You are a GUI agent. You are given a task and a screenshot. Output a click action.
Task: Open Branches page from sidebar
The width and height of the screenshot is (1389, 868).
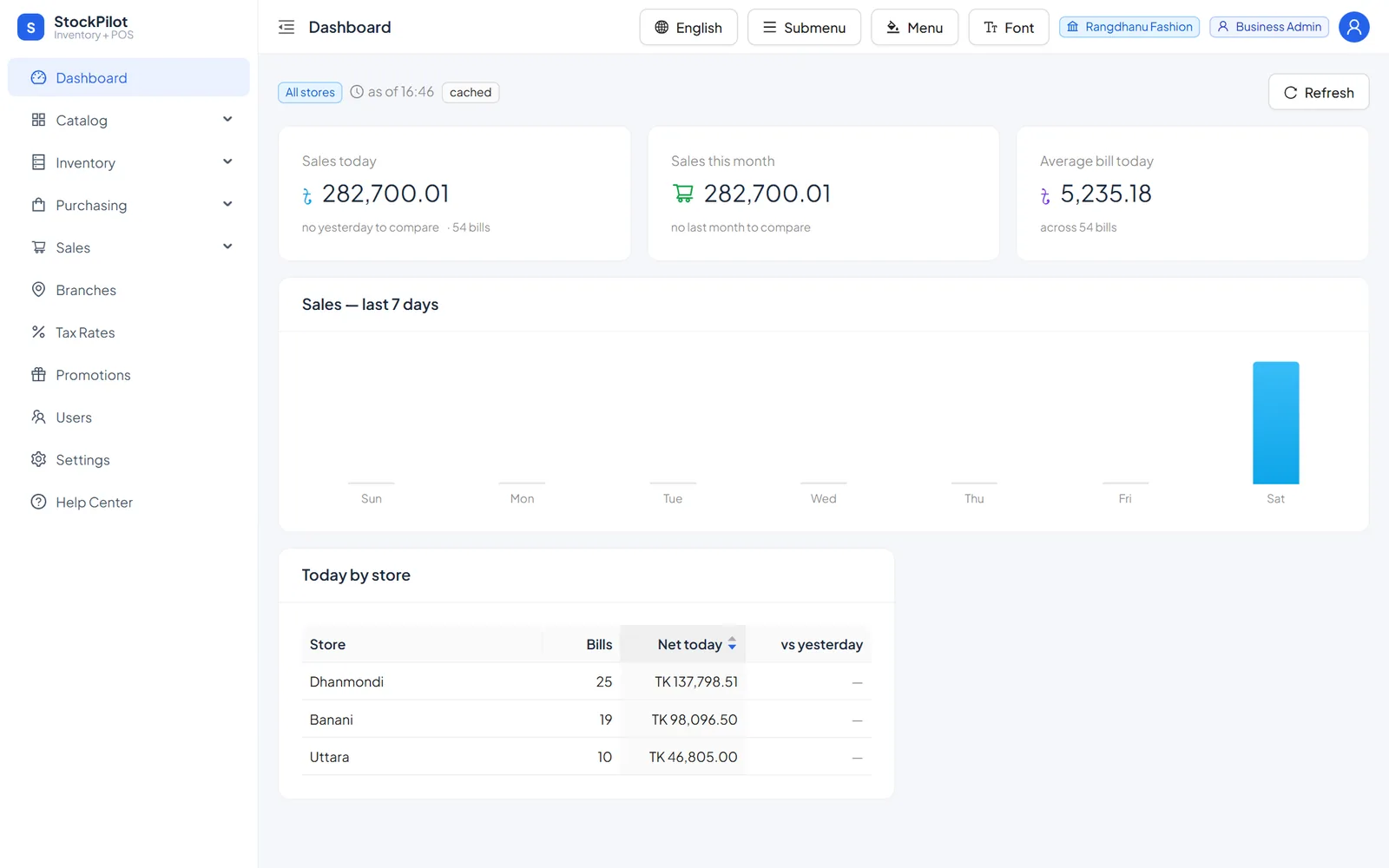tap(128, 290)
